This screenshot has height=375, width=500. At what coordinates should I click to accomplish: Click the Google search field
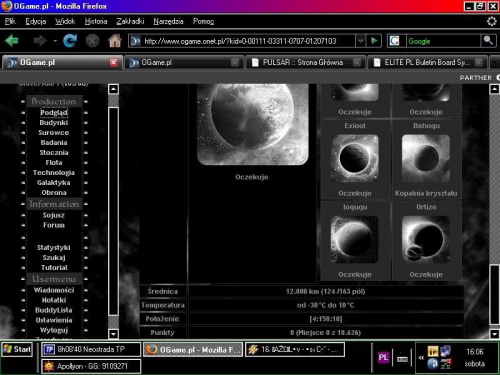tap(443, 41)
